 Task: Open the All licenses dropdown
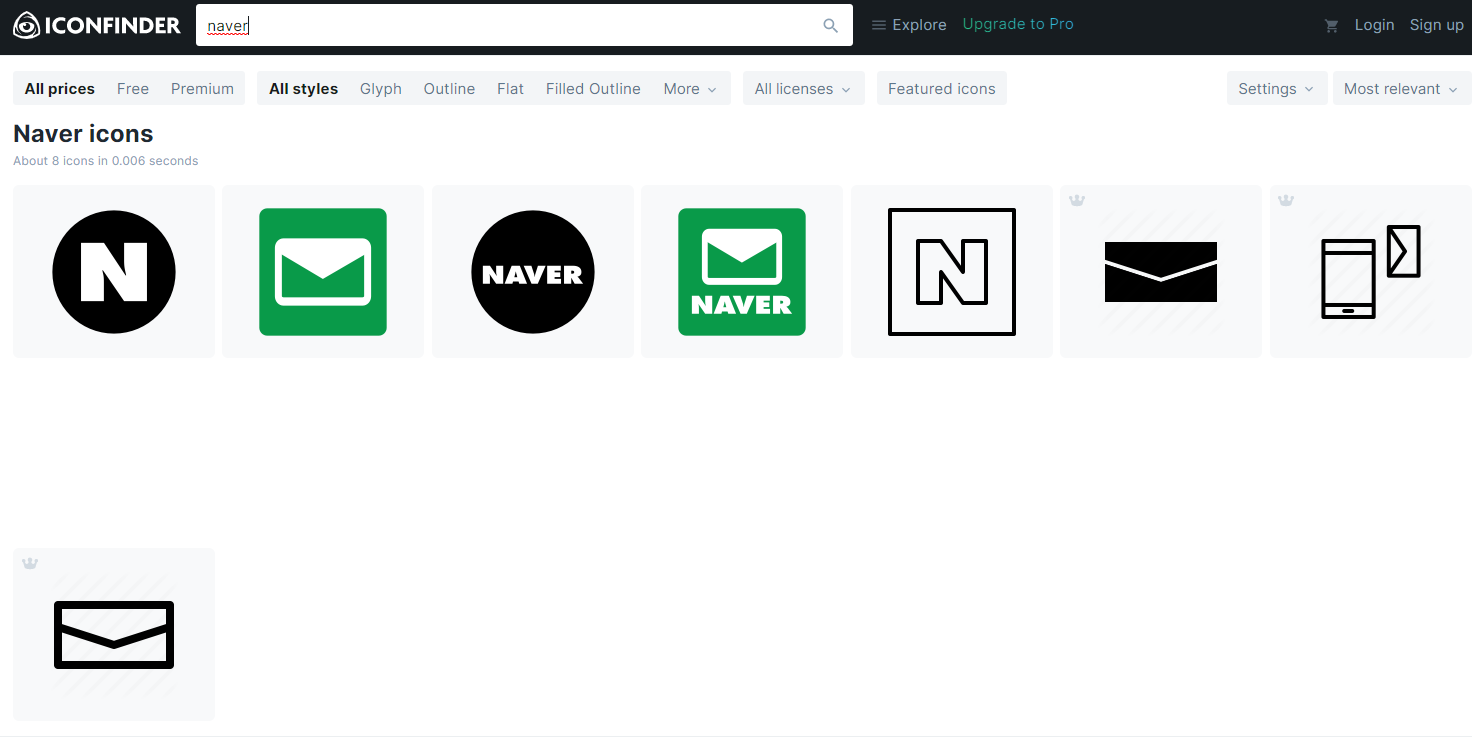pos(802,89)
